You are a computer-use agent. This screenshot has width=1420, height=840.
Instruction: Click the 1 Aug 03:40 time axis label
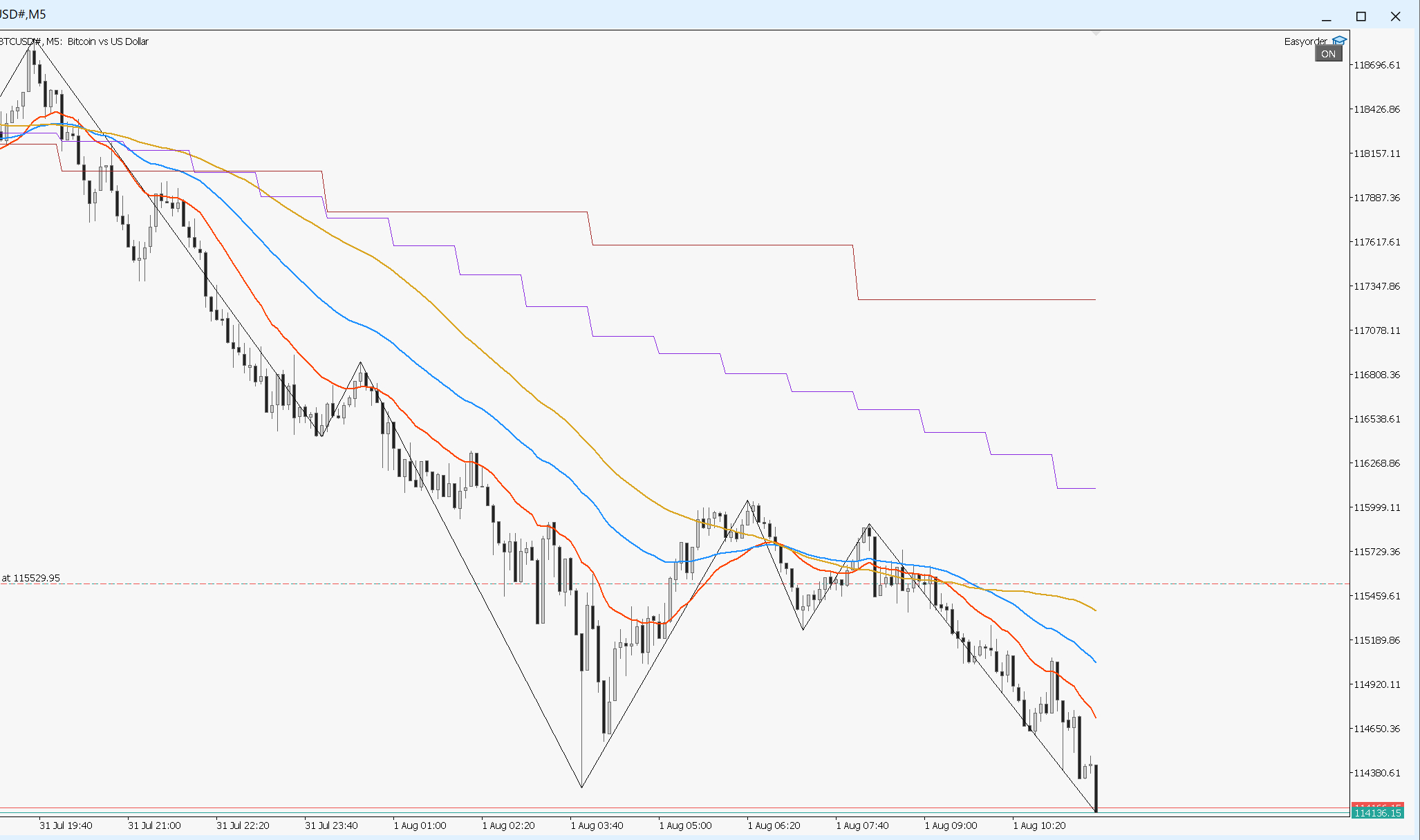click(597, 825)
